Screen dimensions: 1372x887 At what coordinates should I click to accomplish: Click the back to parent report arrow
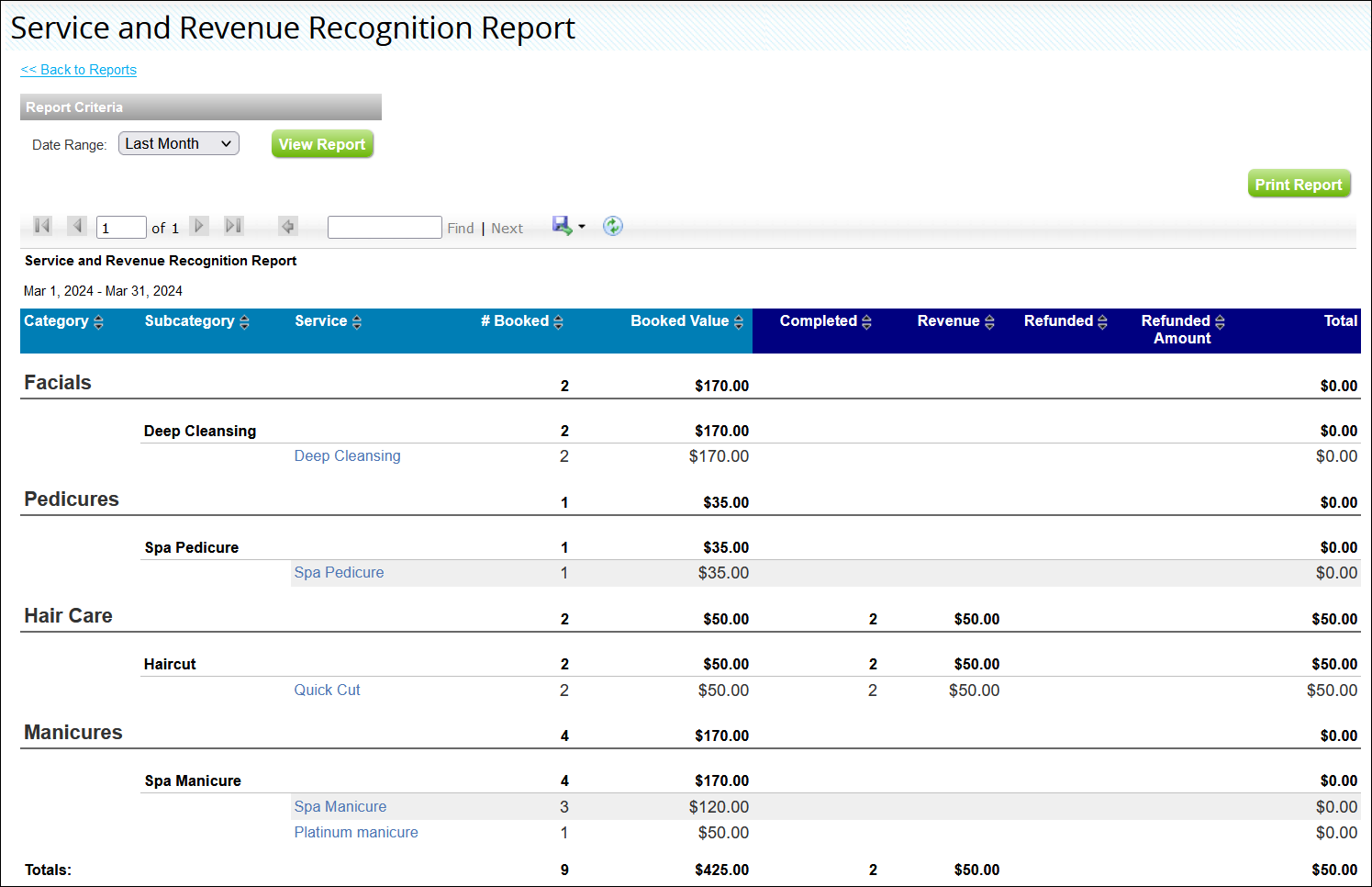(288, 226)
